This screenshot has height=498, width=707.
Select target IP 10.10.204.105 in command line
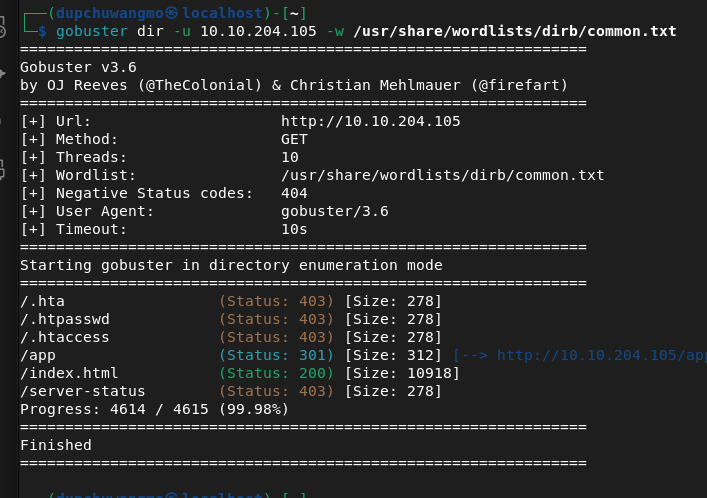tap(258, 32)
